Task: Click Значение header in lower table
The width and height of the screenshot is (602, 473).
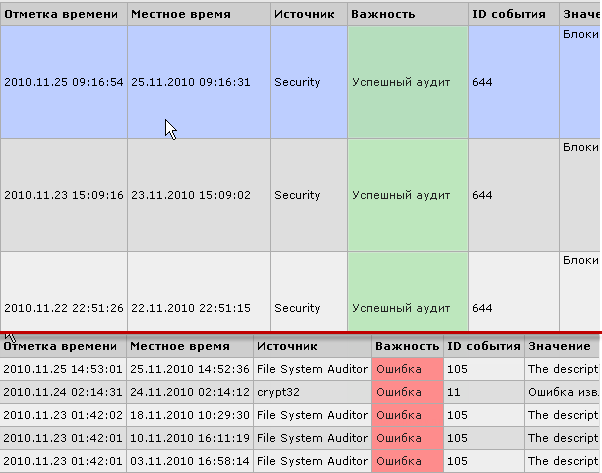Action: pos(560,346)
